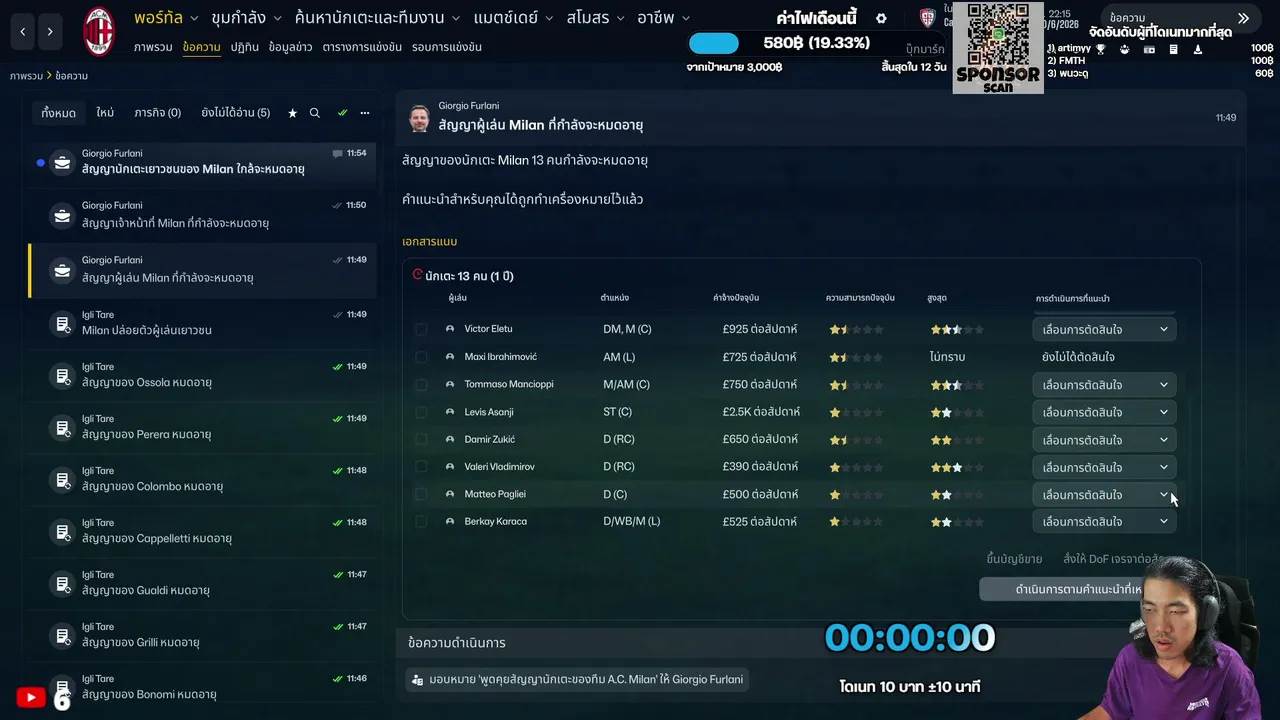Tick the checkbox for Damir Zukić

[421, 439]
